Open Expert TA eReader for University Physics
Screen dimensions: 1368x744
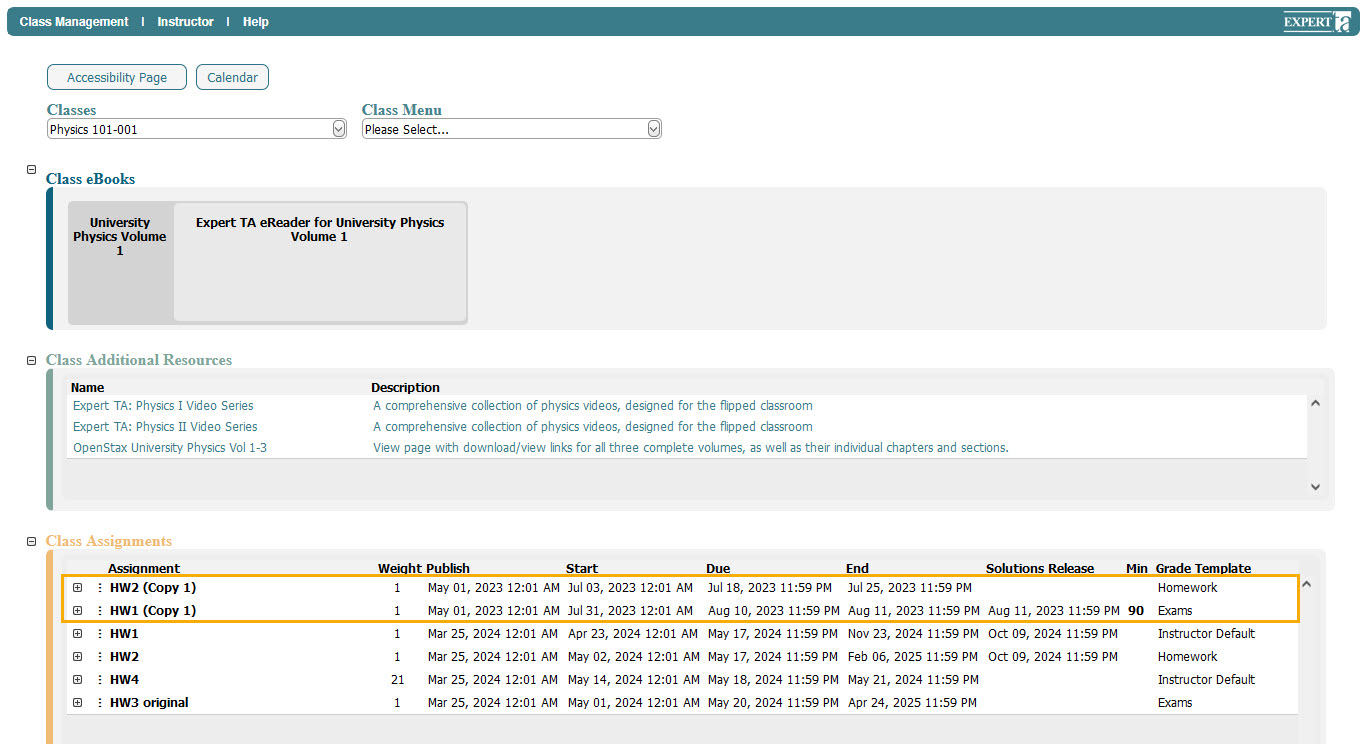pos(320,262)
